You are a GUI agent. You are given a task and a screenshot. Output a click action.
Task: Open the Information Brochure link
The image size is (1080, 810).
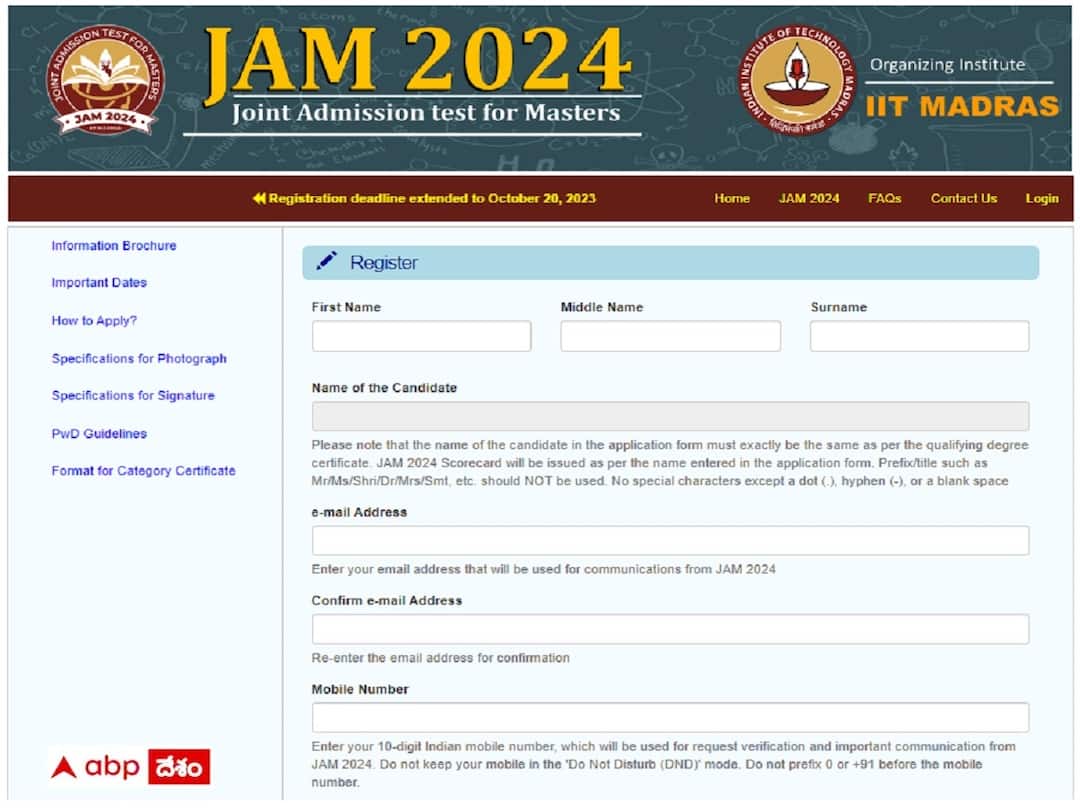click(113, 245)
